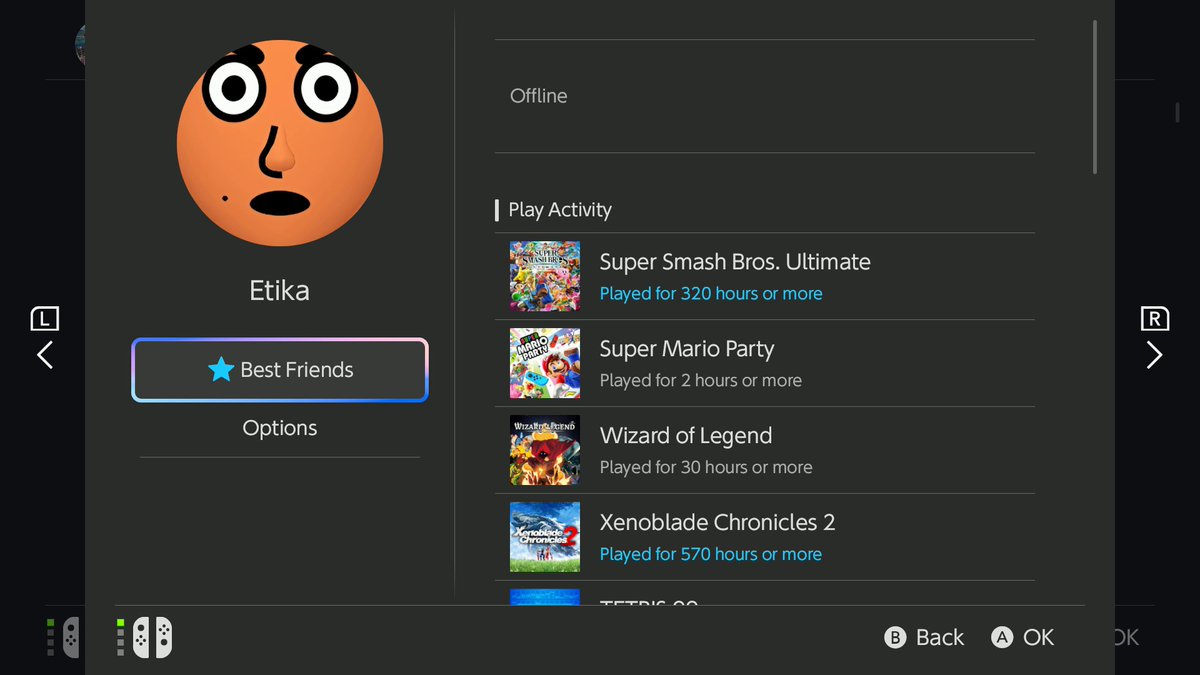Toggle the Best Friends star button
The width and height of the screenshot is (1200, 675).
280,370
